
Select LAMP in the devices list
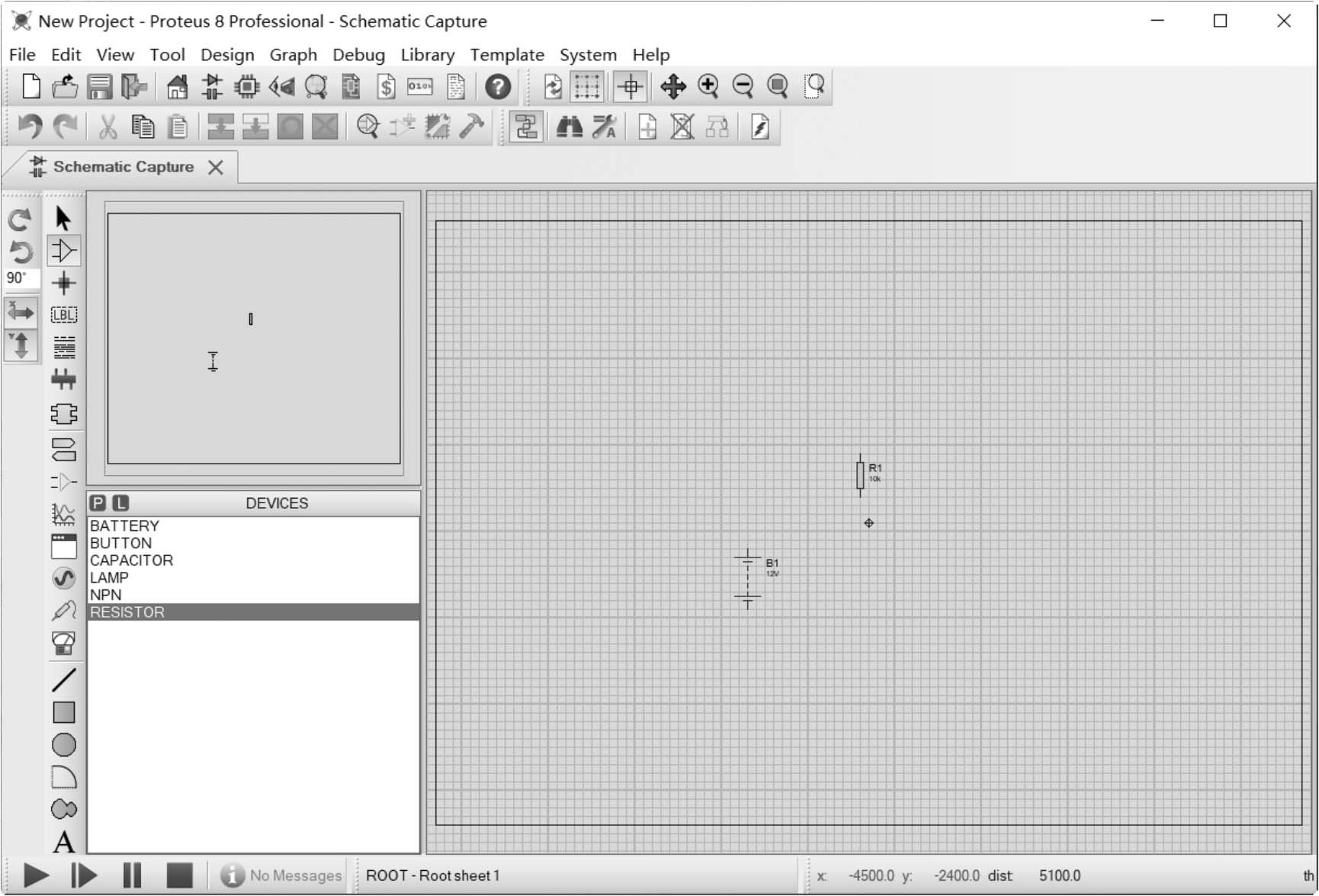point(253,578)
